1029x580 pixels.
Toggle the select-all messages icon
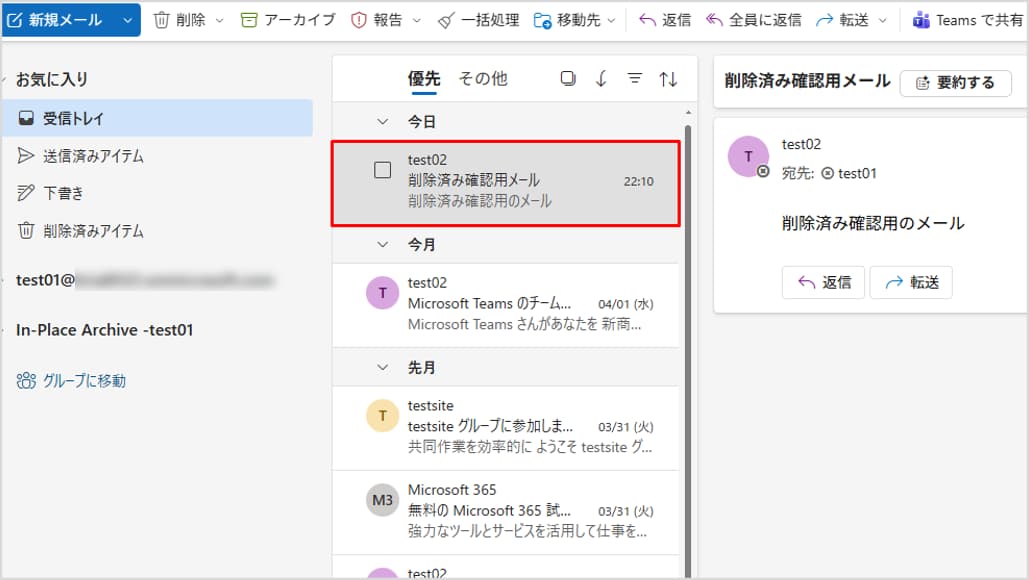pos(568,79)
